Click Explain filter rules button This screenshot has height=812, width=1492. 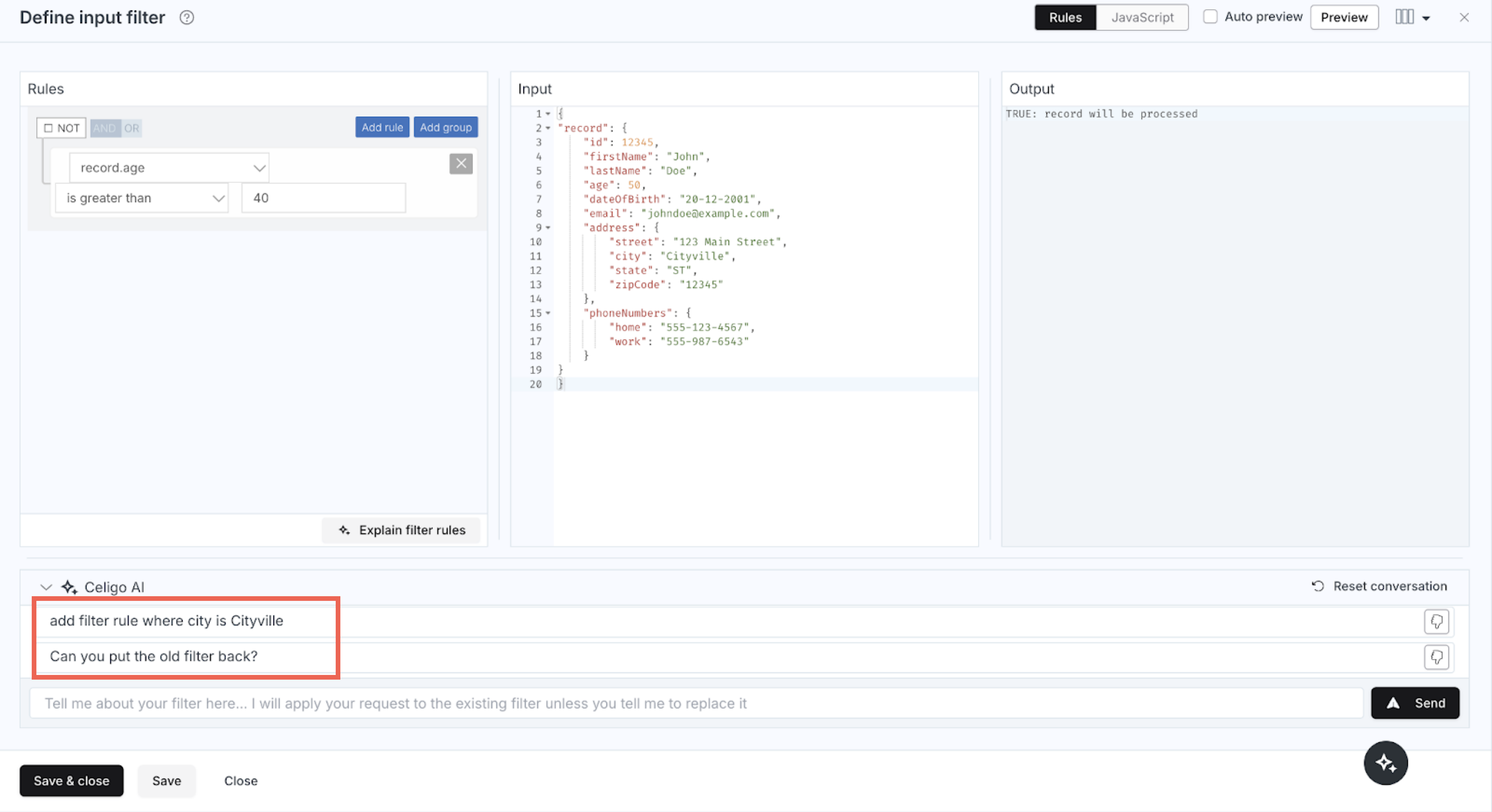tap(401, 530)
